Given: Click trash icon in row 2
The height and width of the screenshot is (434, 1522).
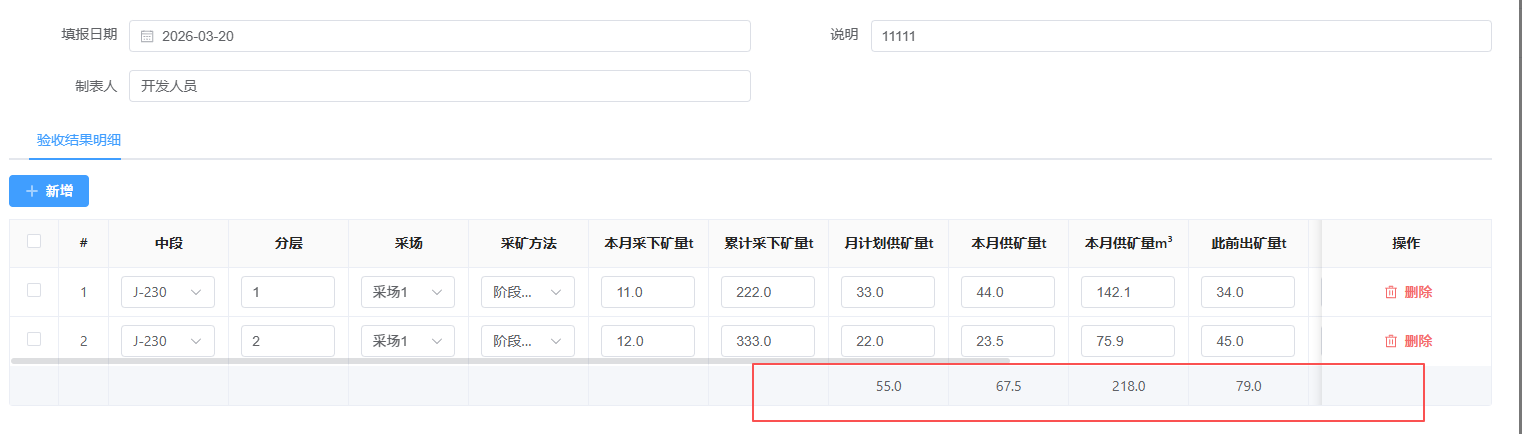Looking at the screenshot, I should coord(1390,341).
